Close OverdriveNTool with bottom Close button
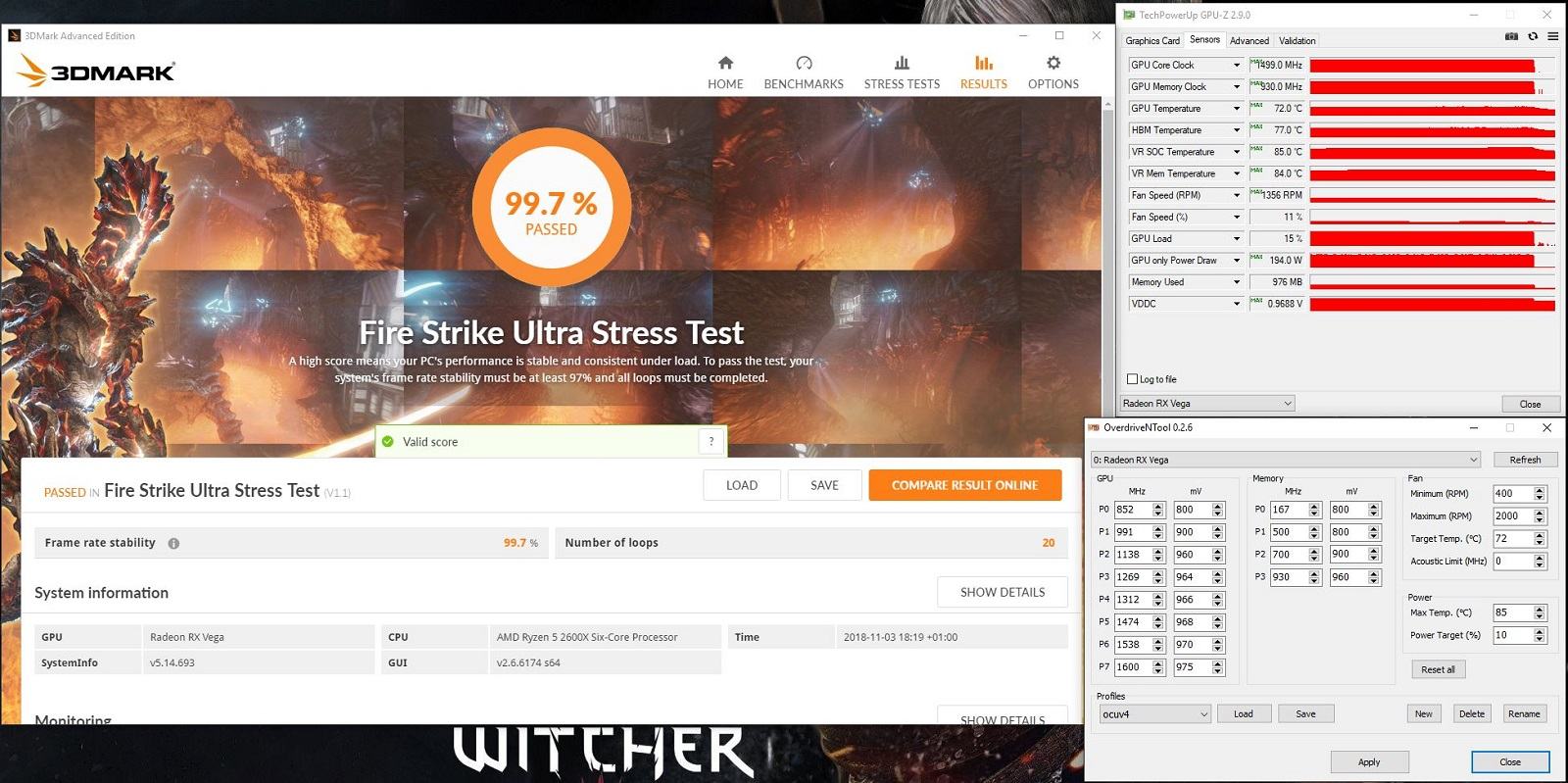This screenshot has width=1568, height=783. [x=1510, y=761]
